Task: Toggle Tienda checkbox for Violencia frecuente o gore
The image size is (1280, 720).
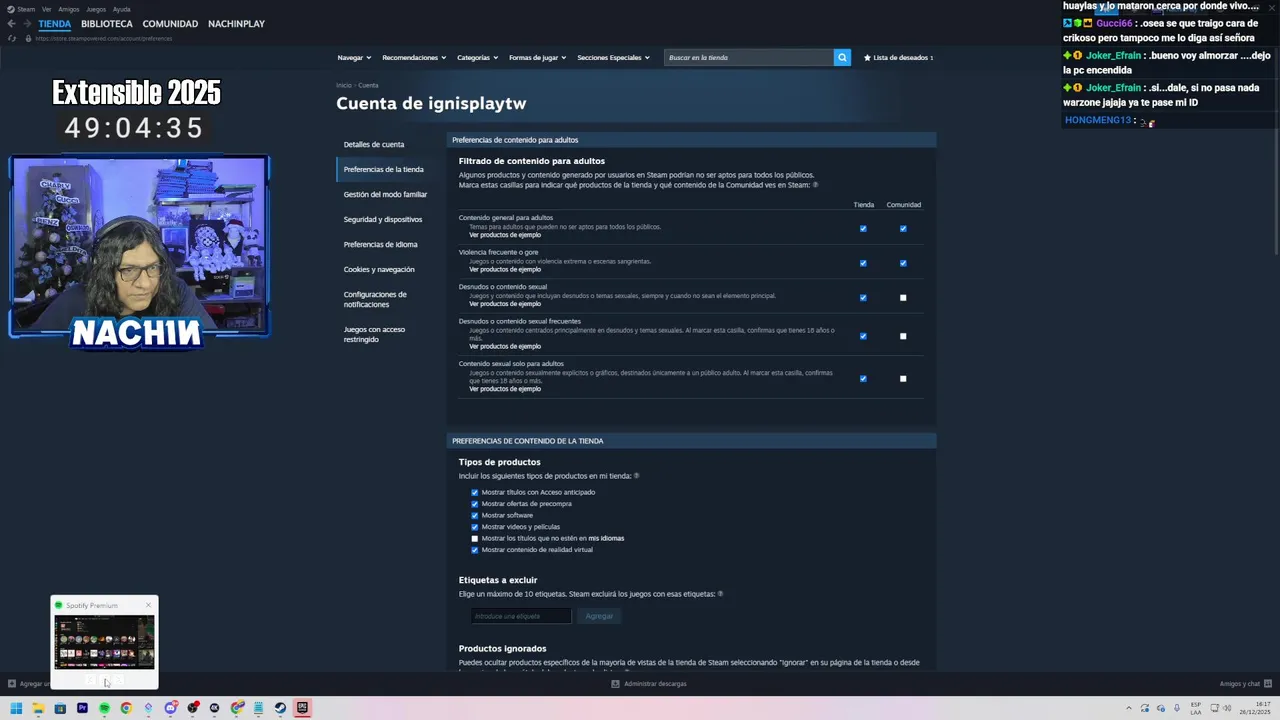Action: [x=863, y=263]
